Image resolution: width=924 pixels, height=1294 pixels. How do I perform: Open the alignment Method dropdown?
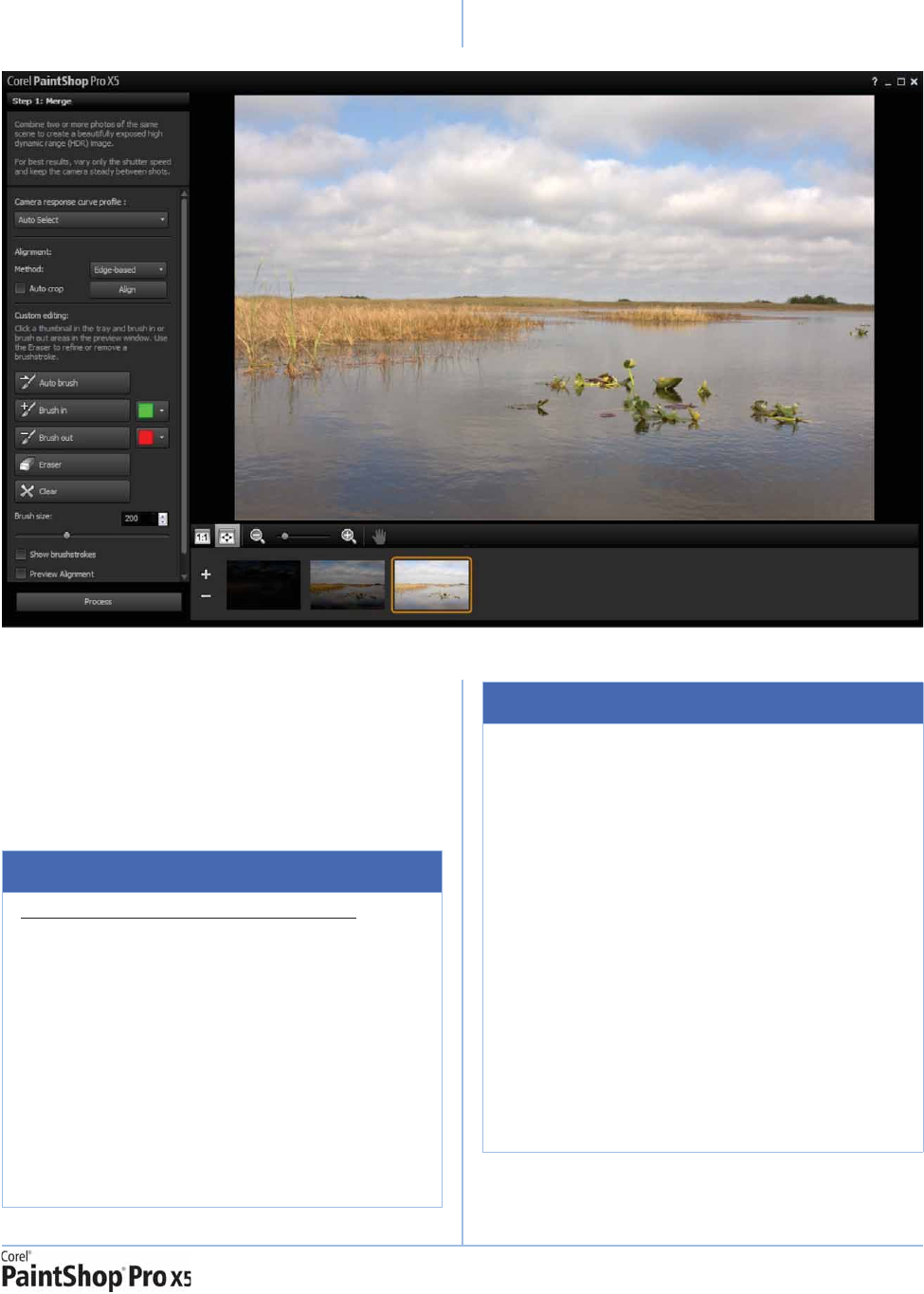click(x=128, y=270)
